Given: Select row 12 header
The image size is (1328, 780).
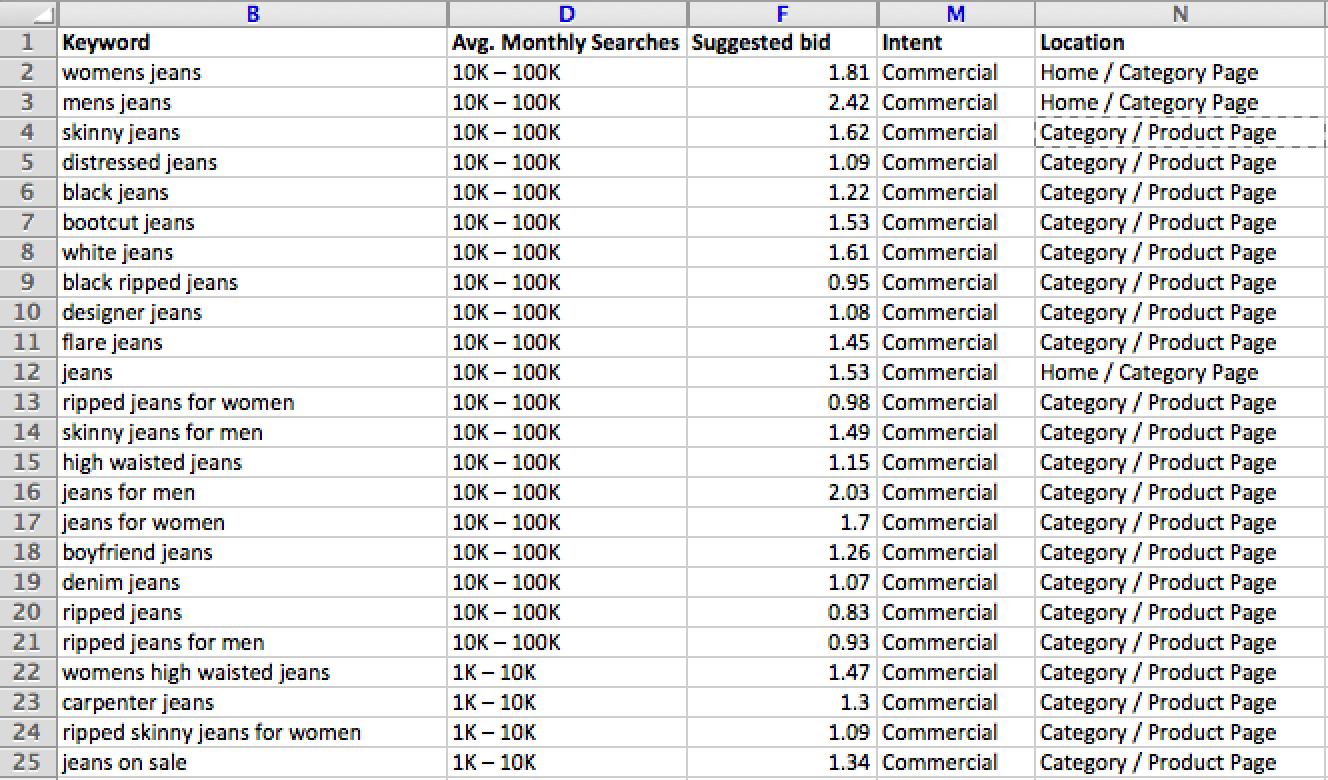Looking at the screenshot, I should [28, 372].
